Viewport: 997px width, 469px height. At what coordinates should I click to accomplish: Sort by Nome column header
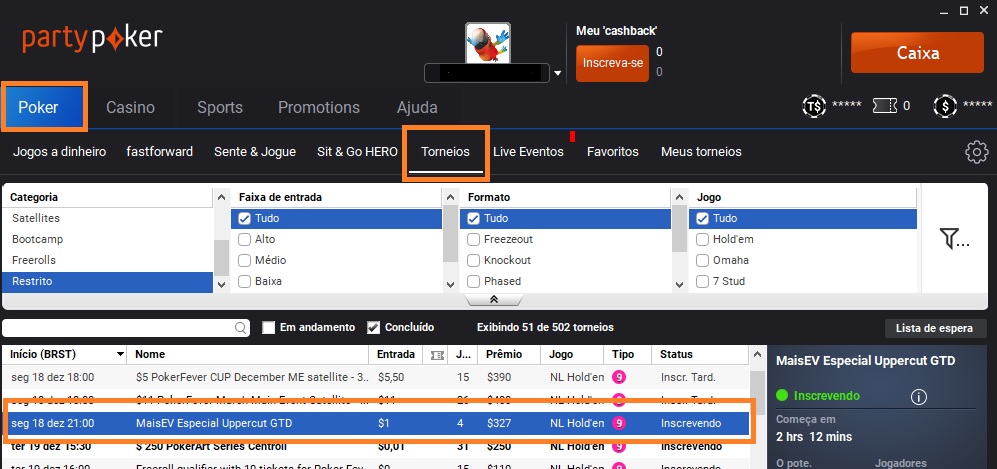click(x=247, y=354)
